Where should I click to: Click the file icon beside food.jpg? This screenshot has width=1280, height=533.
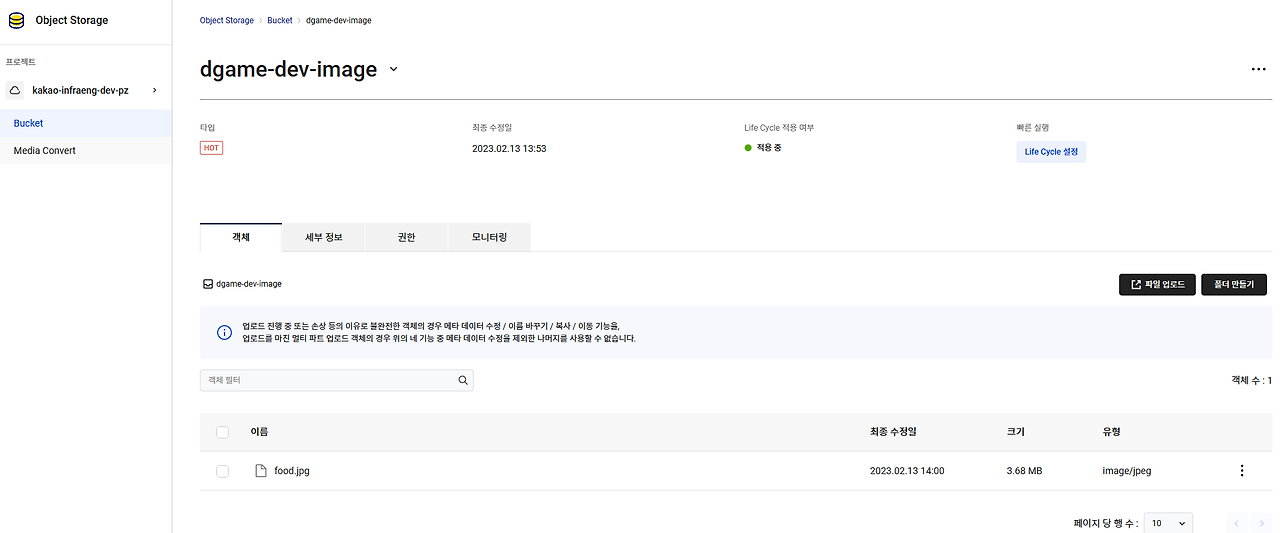[261, 471]
